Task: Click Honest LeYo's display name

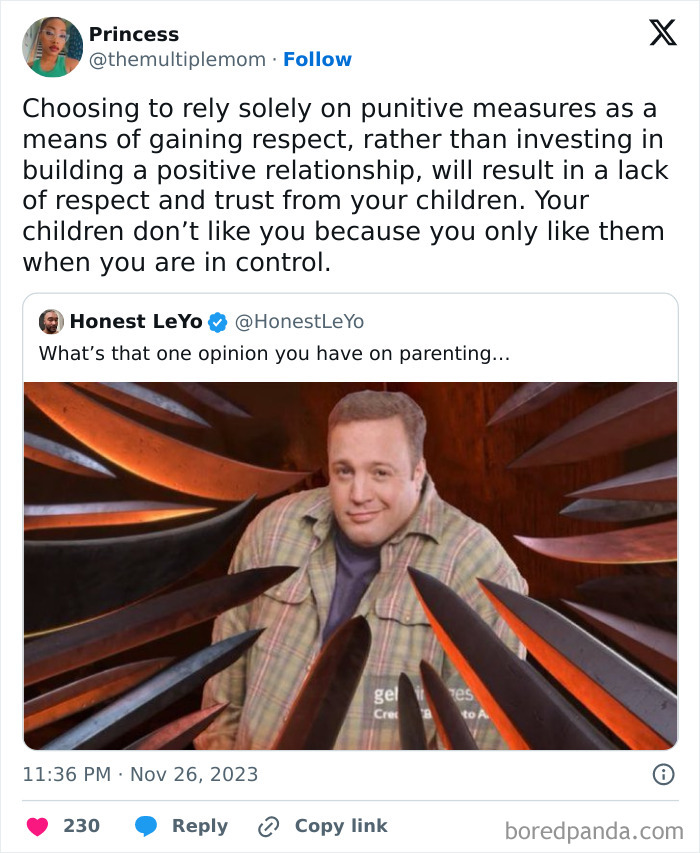Action: [x=134, y=321]
